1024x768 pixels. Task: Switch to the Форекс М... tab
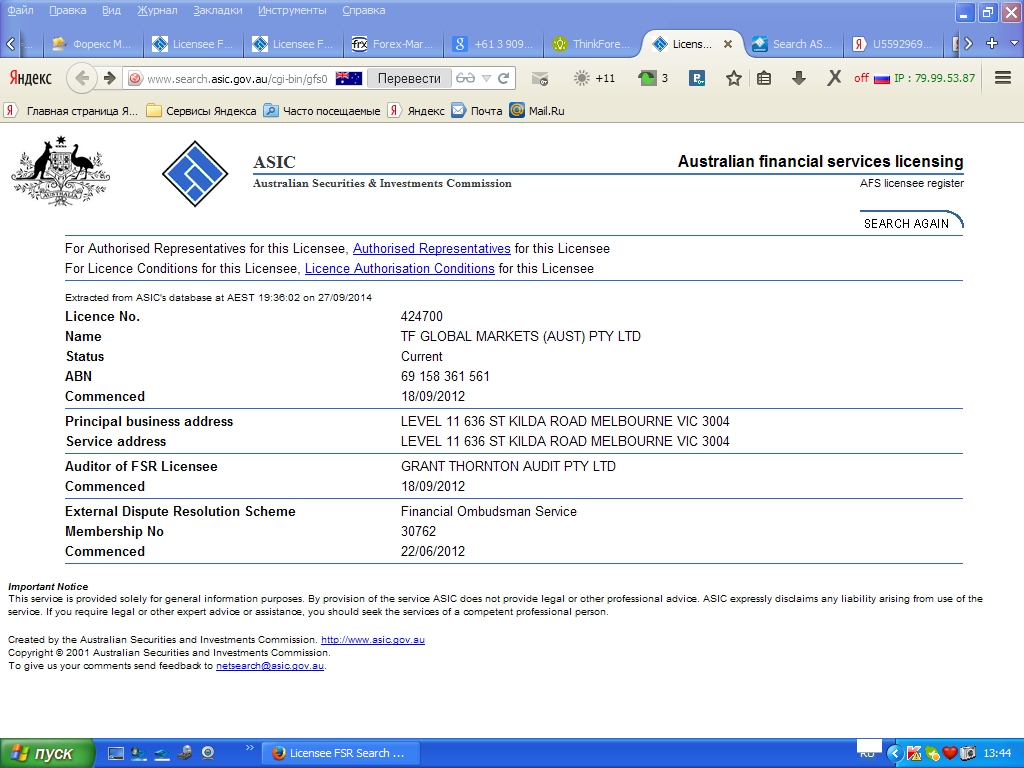93,44
